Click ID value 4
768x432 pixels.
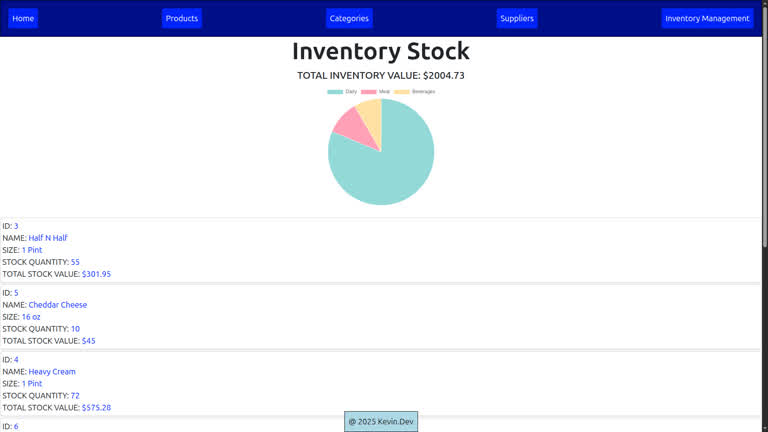click(16, 360)
